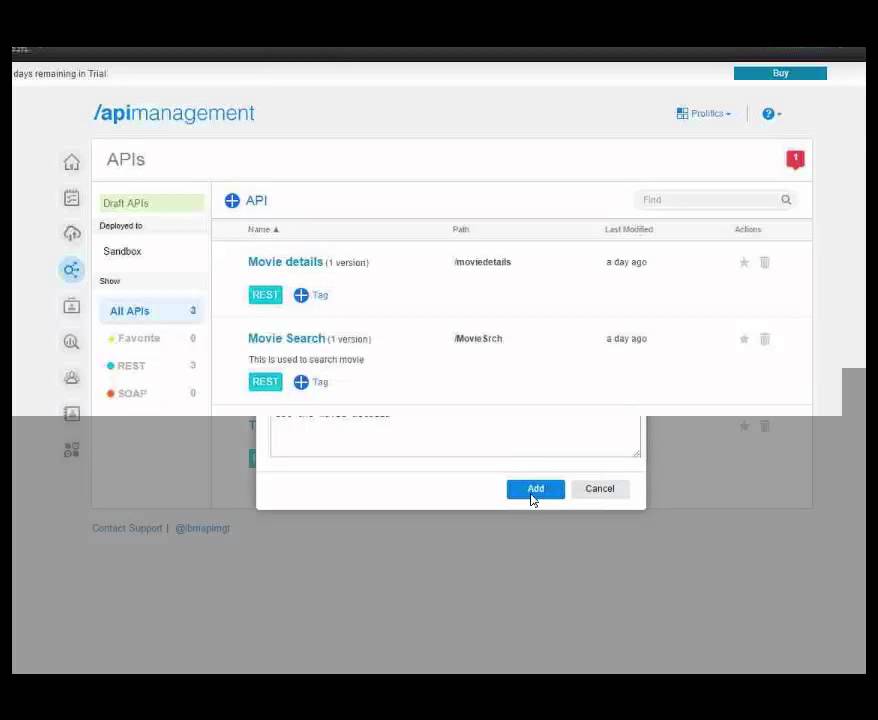Click the Path column header
This screenshot has height=720, width=878.
461,230
